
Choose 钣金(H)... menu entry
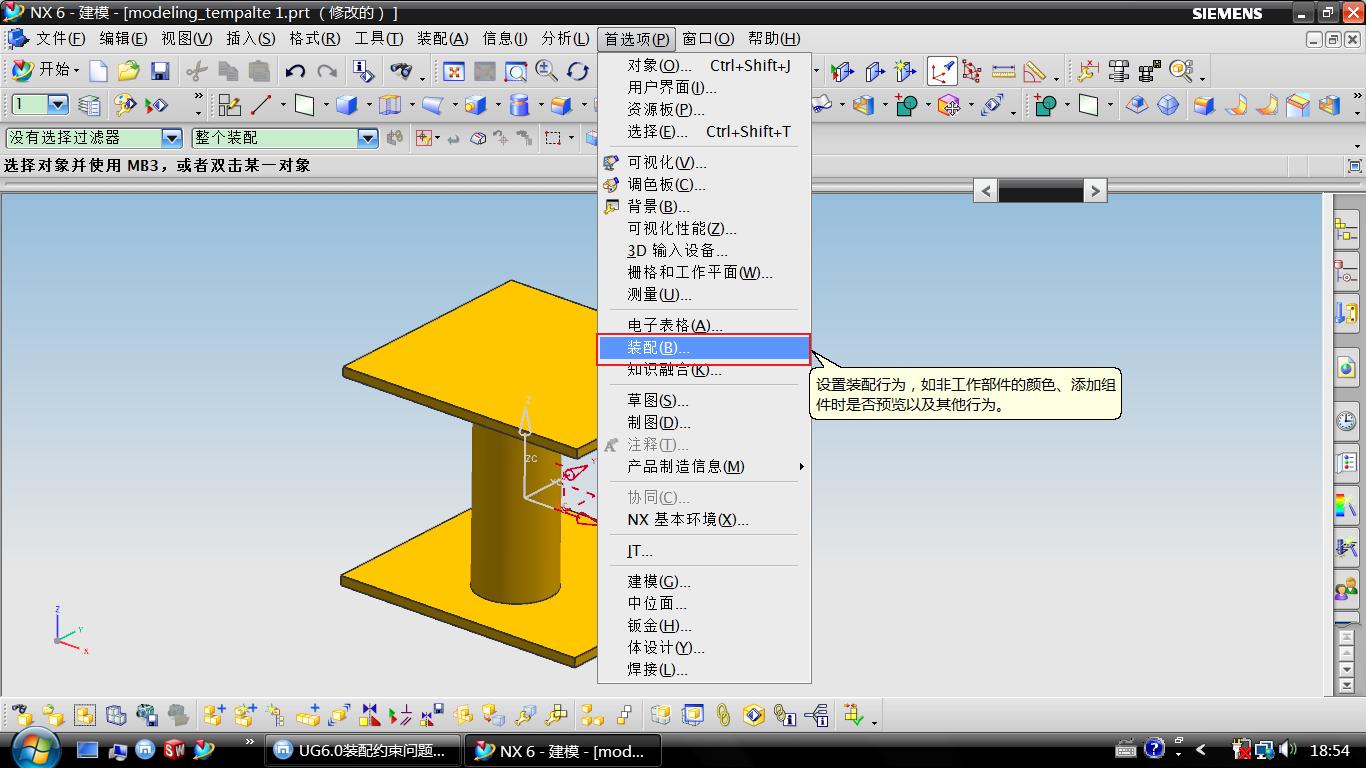pos(704,626)
